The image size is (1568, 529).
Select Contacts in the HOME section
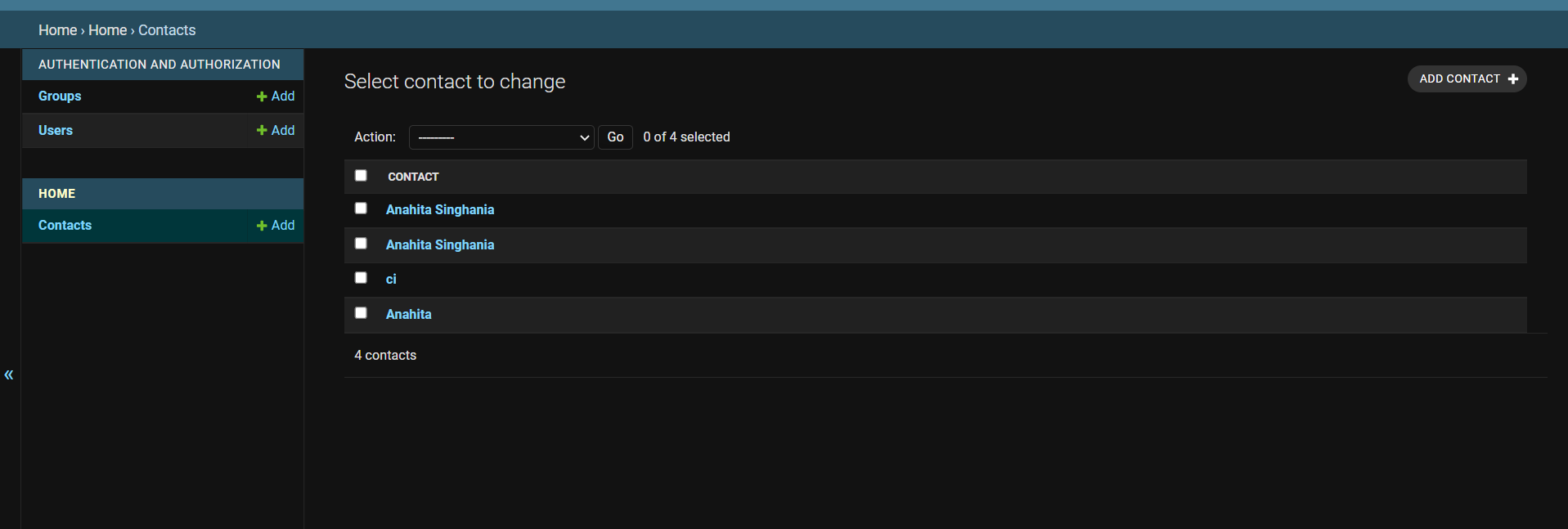tap(65, 226)
